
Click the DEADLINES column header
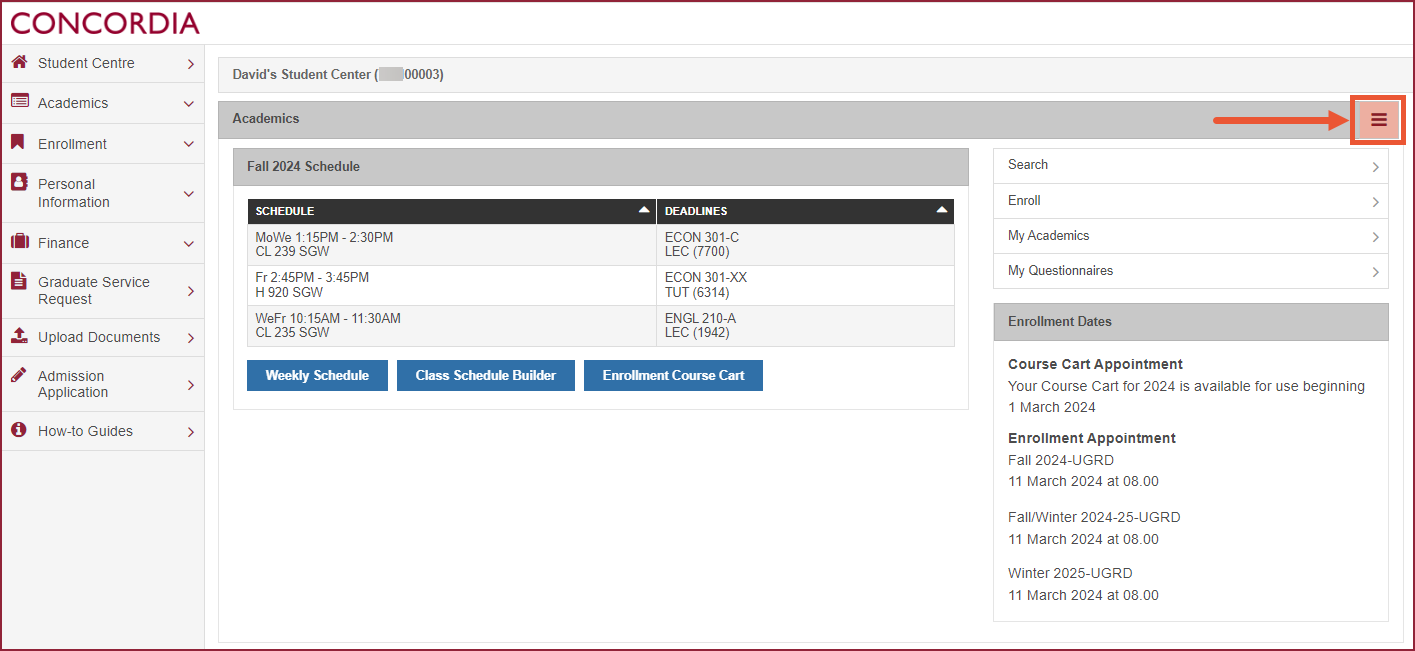(805, 211)
